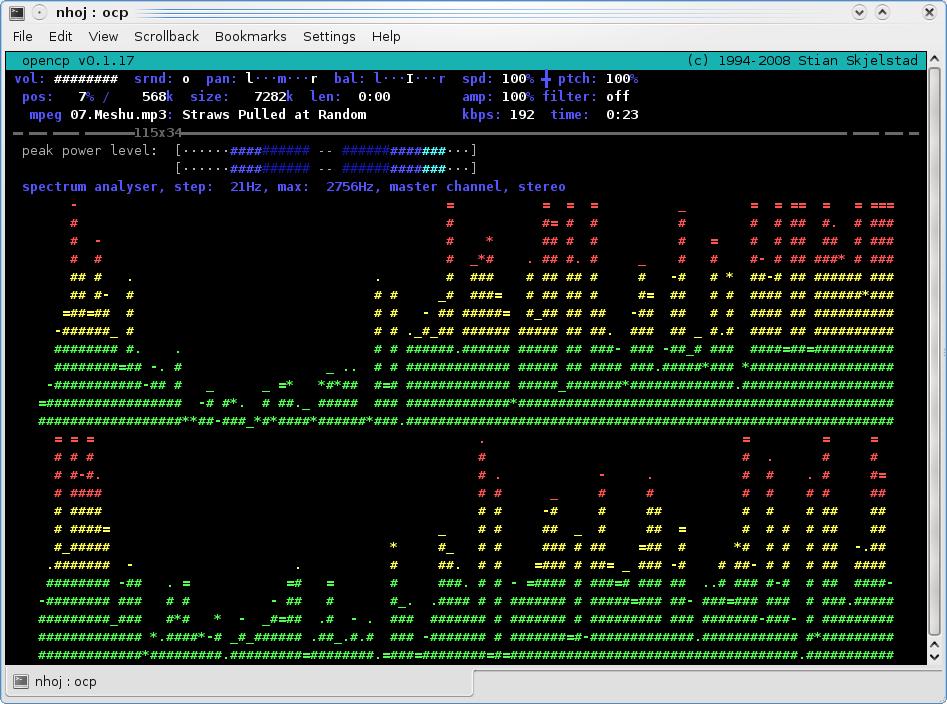Click the scrollbar down arrow
947x704 pixels.
(x=935, y=655)
